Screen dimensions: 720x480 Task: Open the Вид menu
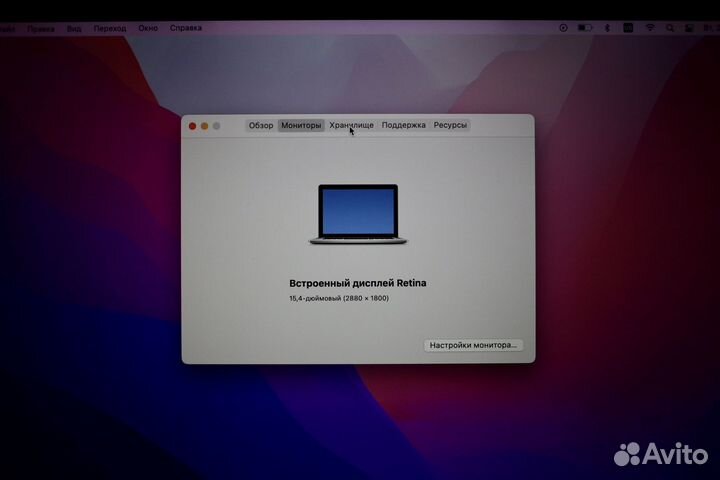(x=74, y=28)
